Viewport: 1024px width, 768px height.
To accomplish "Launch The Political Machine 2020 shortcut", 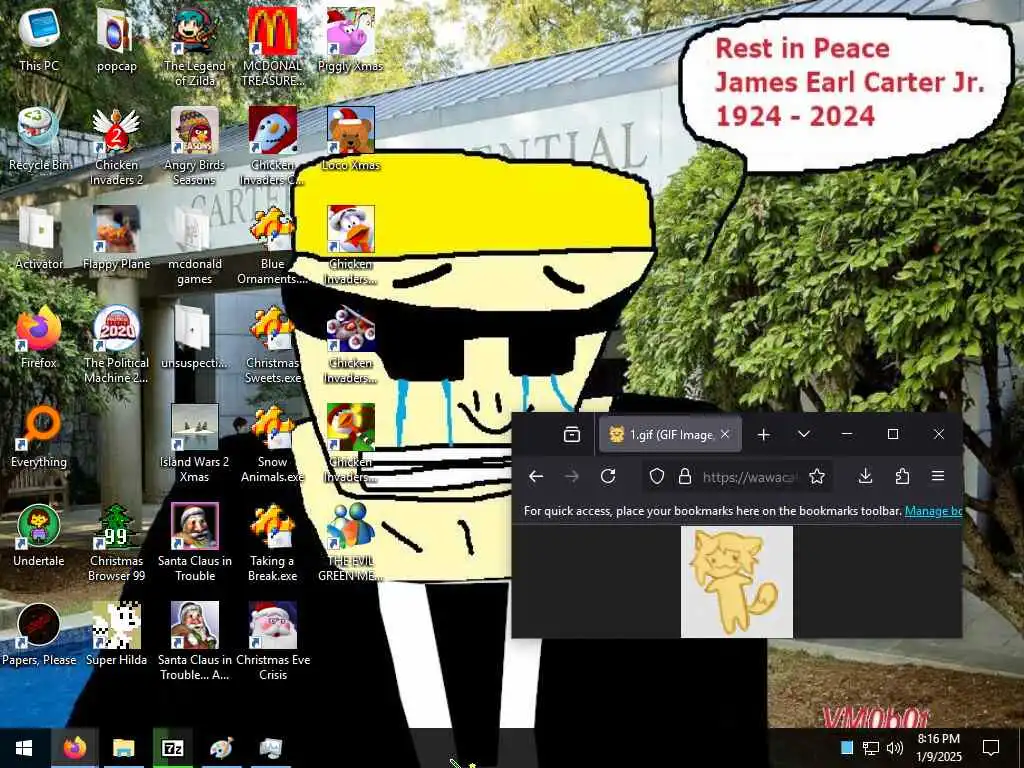I will pyautogui.click(x=116, y=344).
